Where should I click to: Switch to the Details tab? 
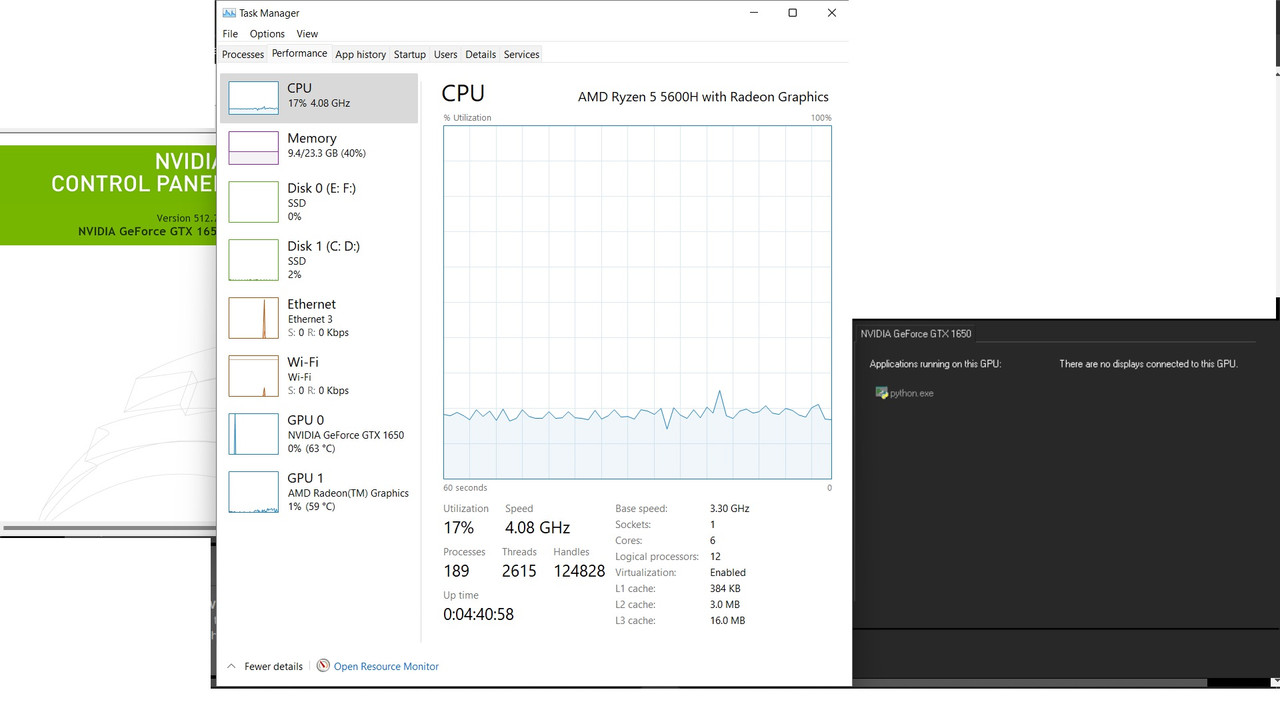pyautogui.click(x=480, y=54)
